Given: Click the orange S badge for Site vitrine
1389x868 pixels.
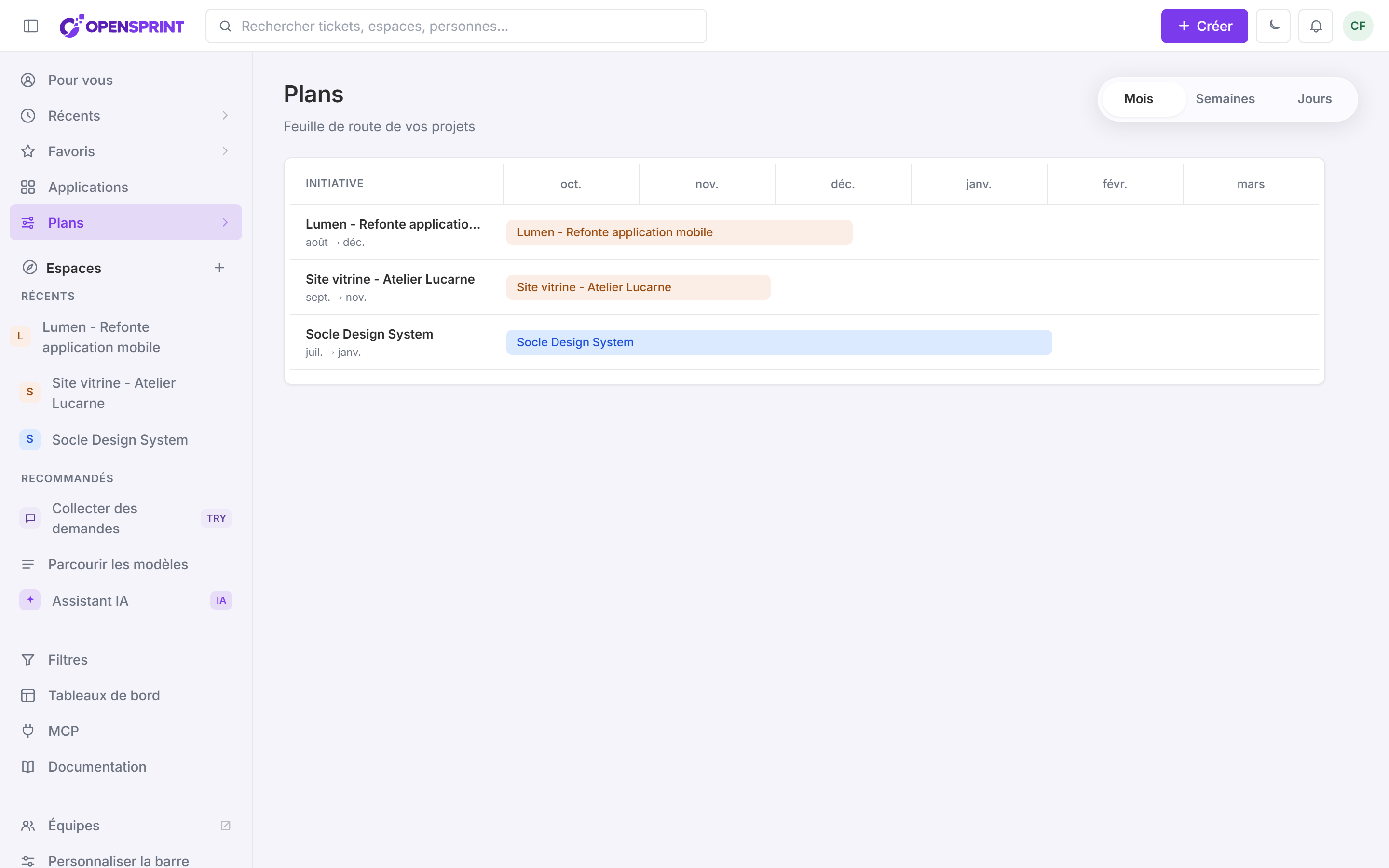Looking at the screenshot, I should (x=30, y=392).
